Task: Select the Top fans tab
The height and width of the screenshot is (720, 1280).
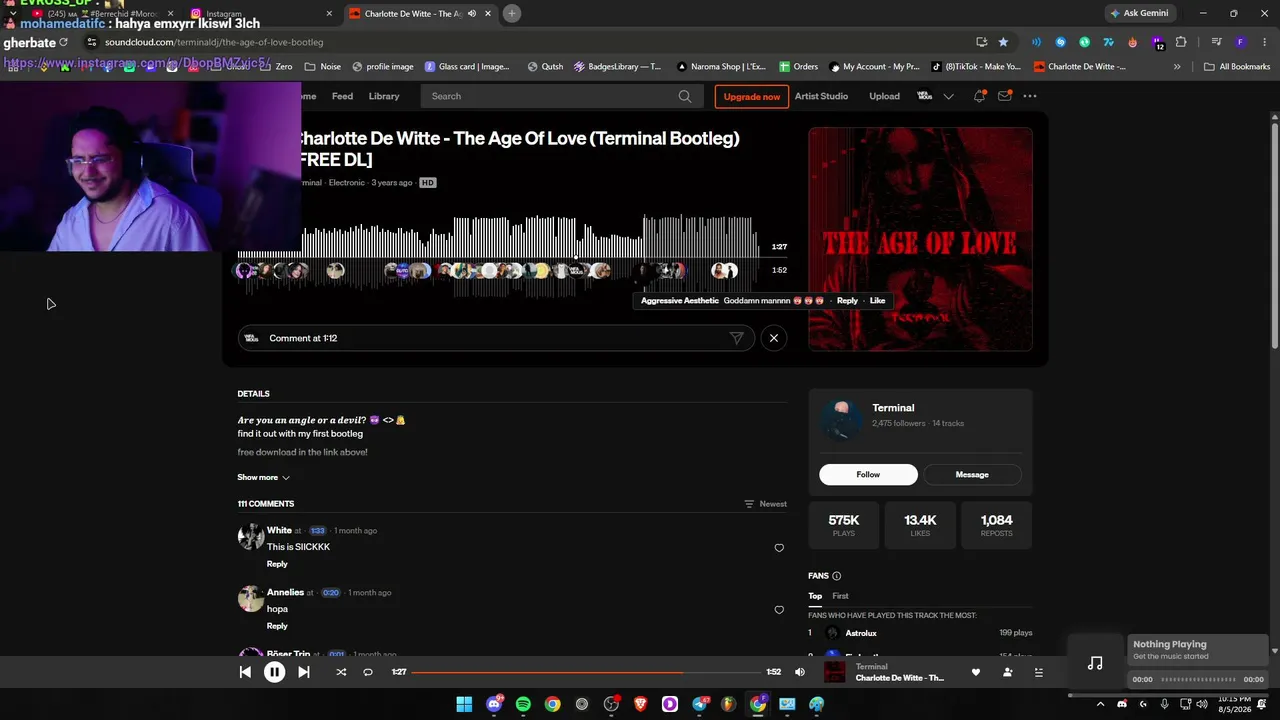Action: tap(815, 596)
